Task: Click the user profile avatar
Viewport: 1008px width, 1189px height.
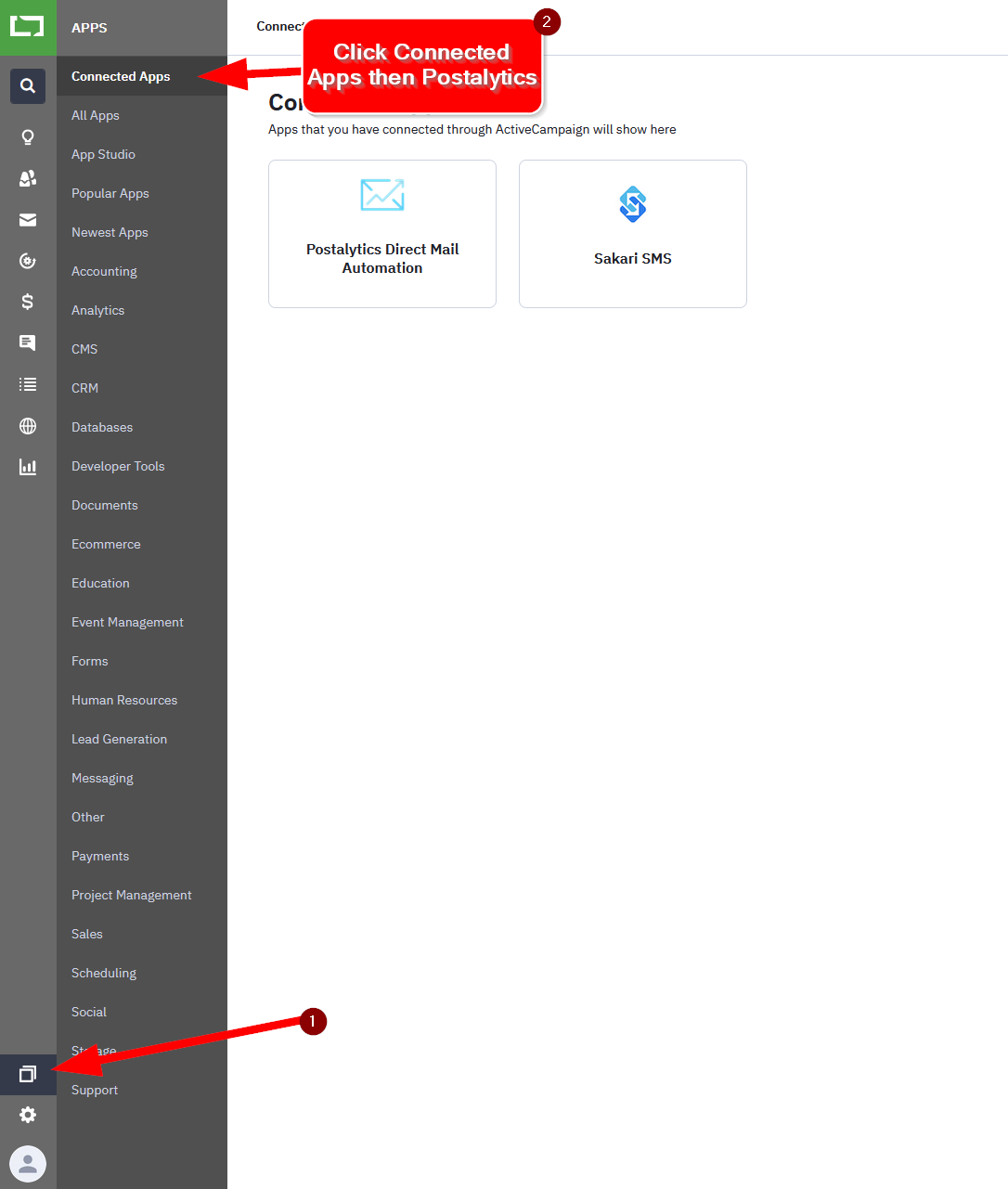Action: (28, 1163)
